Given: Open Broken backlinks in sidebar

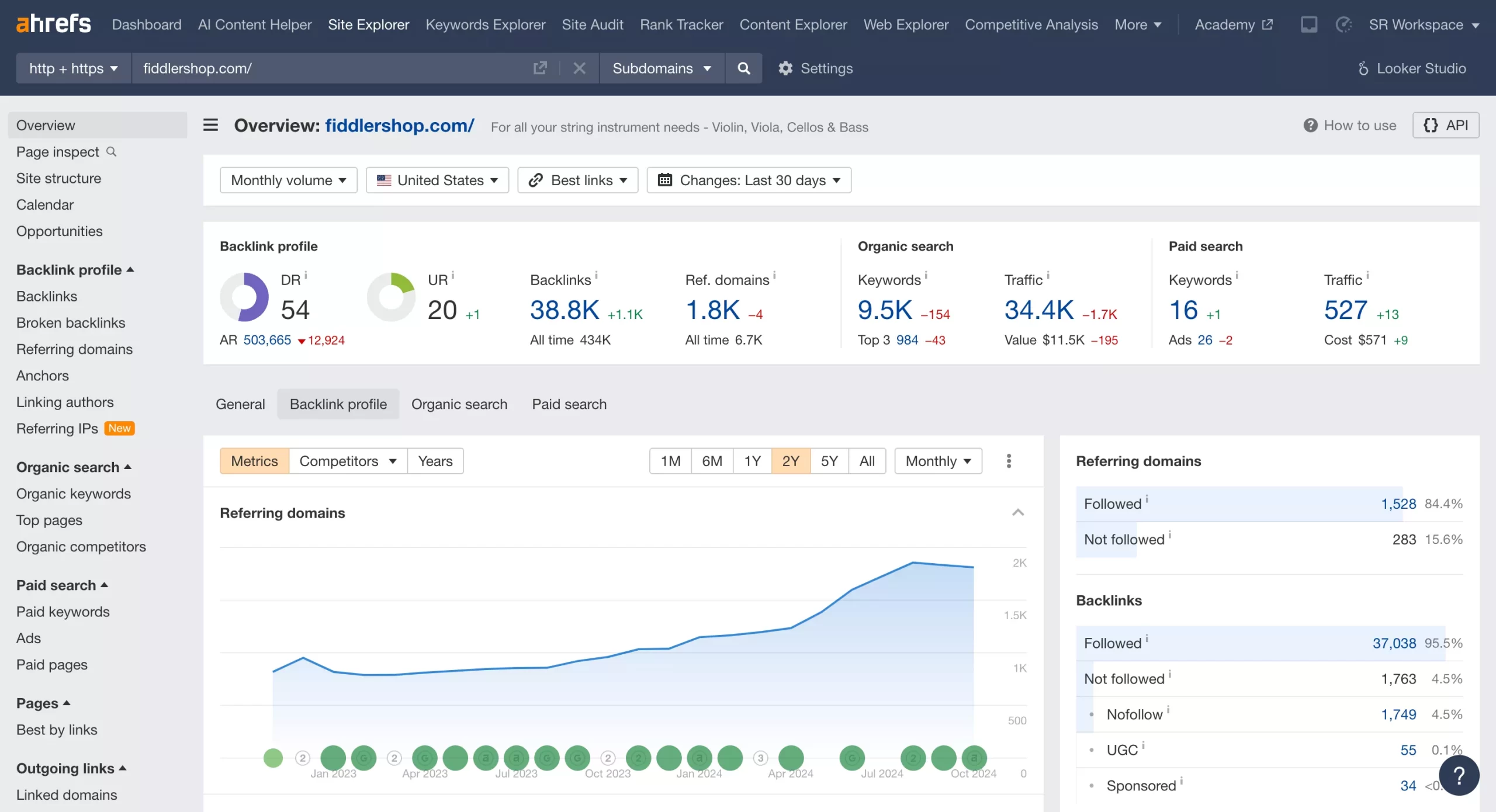Looking at the screenshot, I should click(71, 323).
